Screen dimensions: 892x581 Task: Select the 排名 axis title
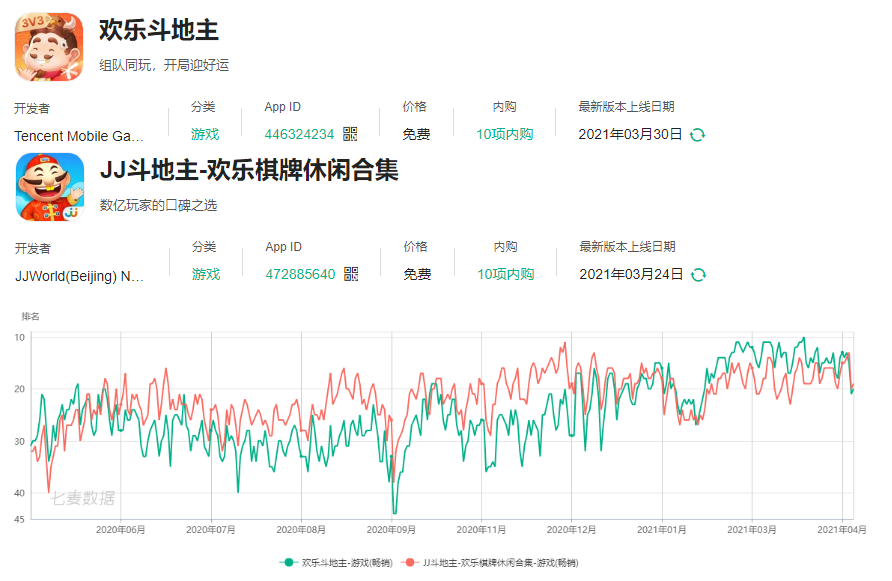(30, 316)
